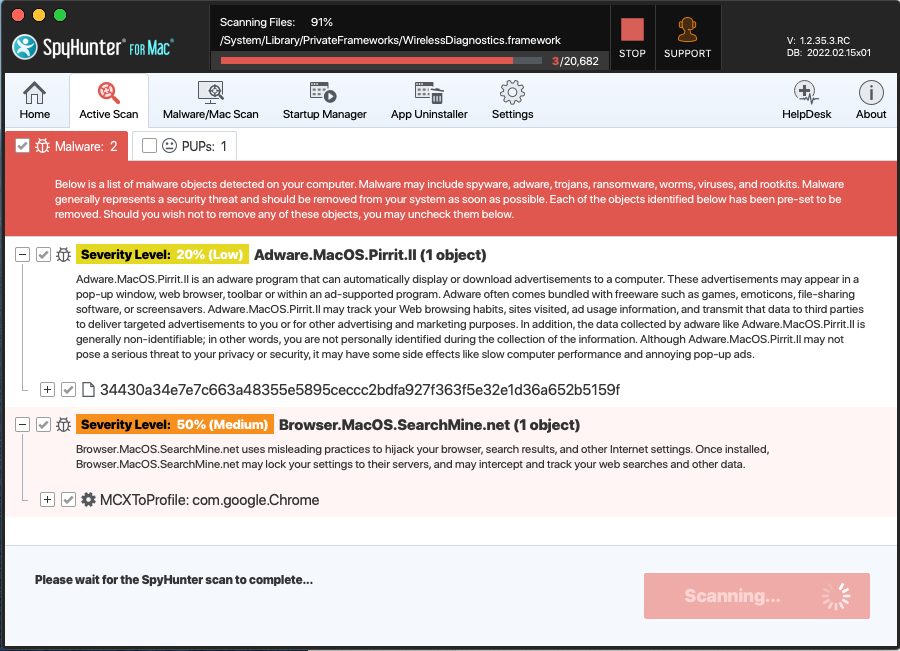Select the Malware/Mac Scan label
This screenshot has width=900, height=651.
211,114
